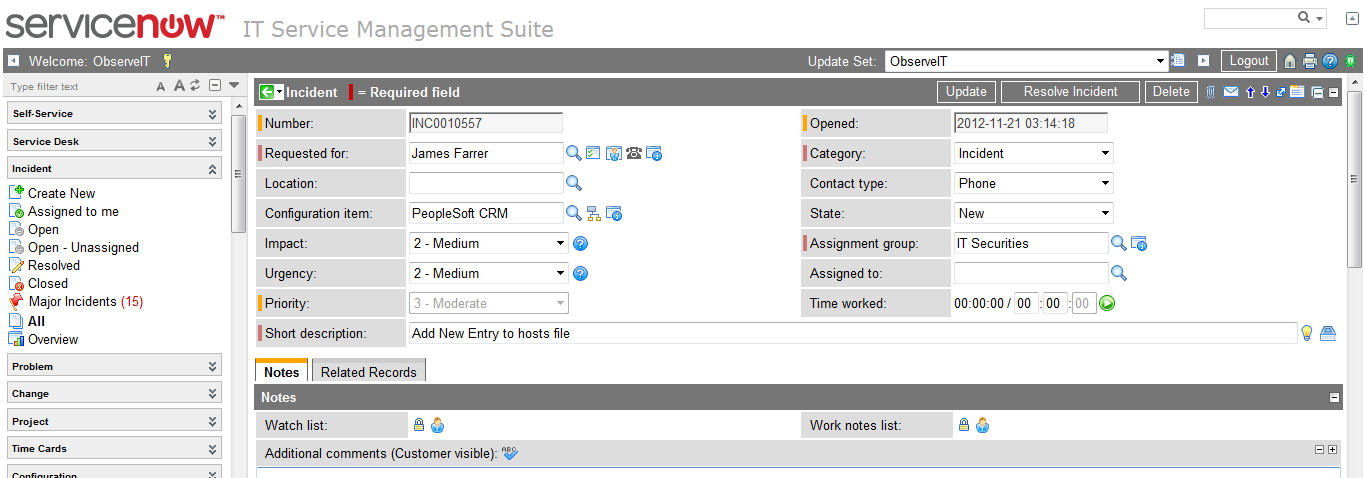Click the attachment paperclip icon
This screenshot has width=1365, height=478.
pos(1210,92)
